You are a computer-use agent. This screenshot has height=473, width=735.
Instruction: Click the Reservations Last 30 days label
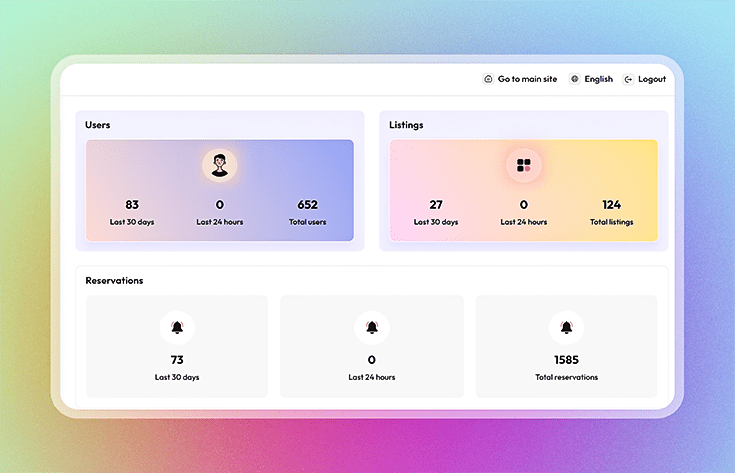[x=177, y=377]
